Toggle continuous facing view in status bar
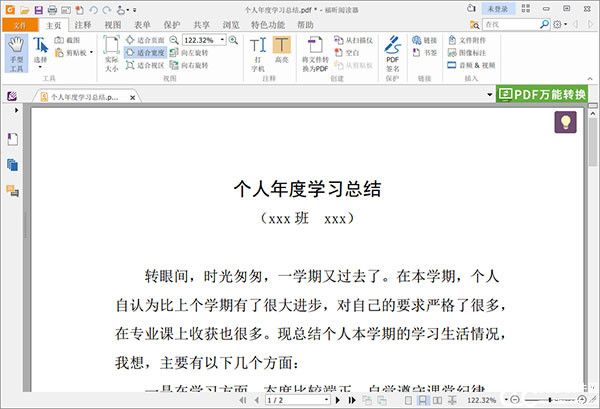The width and height of the screenshot is (600, 409). click(452, 400)
